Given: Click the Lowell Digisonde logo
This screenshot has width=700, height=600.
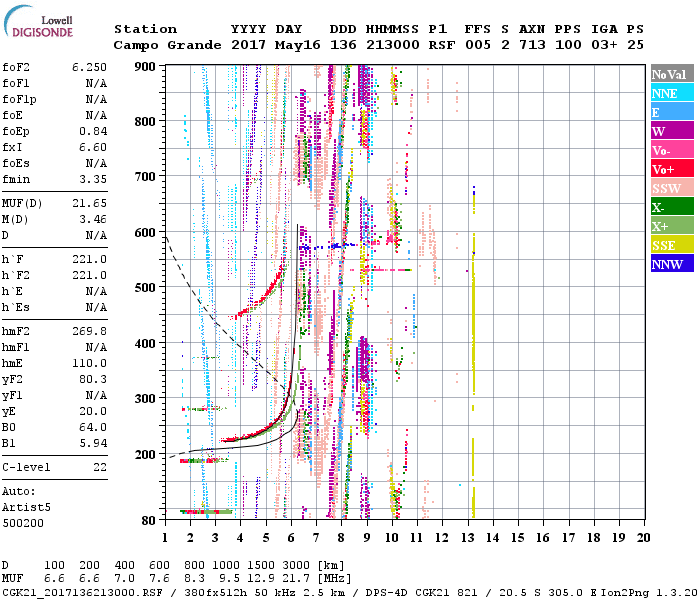Looking at the screenshot, I should tap(38, 22).
